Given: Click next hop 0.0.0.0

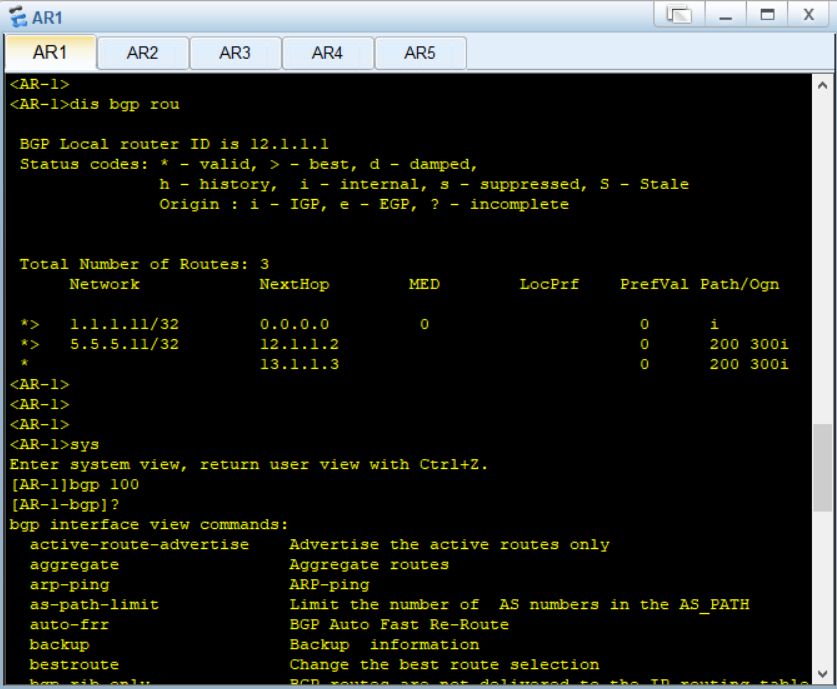Looking at the screenshot, I should click(294, 324).
